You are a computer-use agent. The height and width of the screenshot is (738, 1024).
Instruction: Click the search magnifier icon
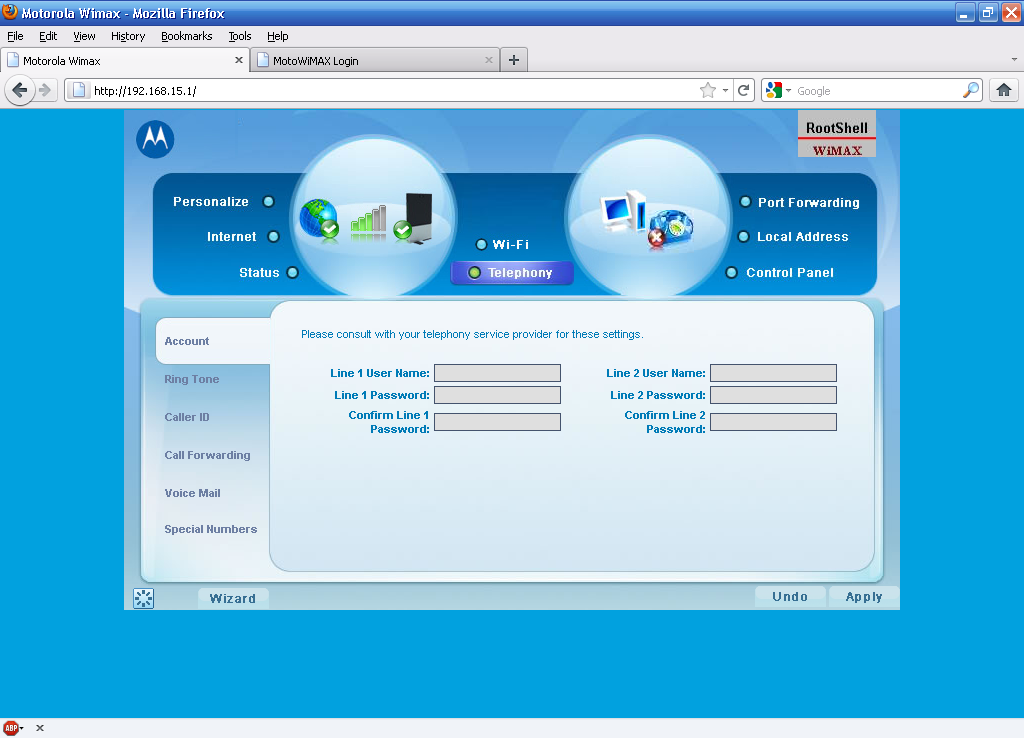coord(971,90)
